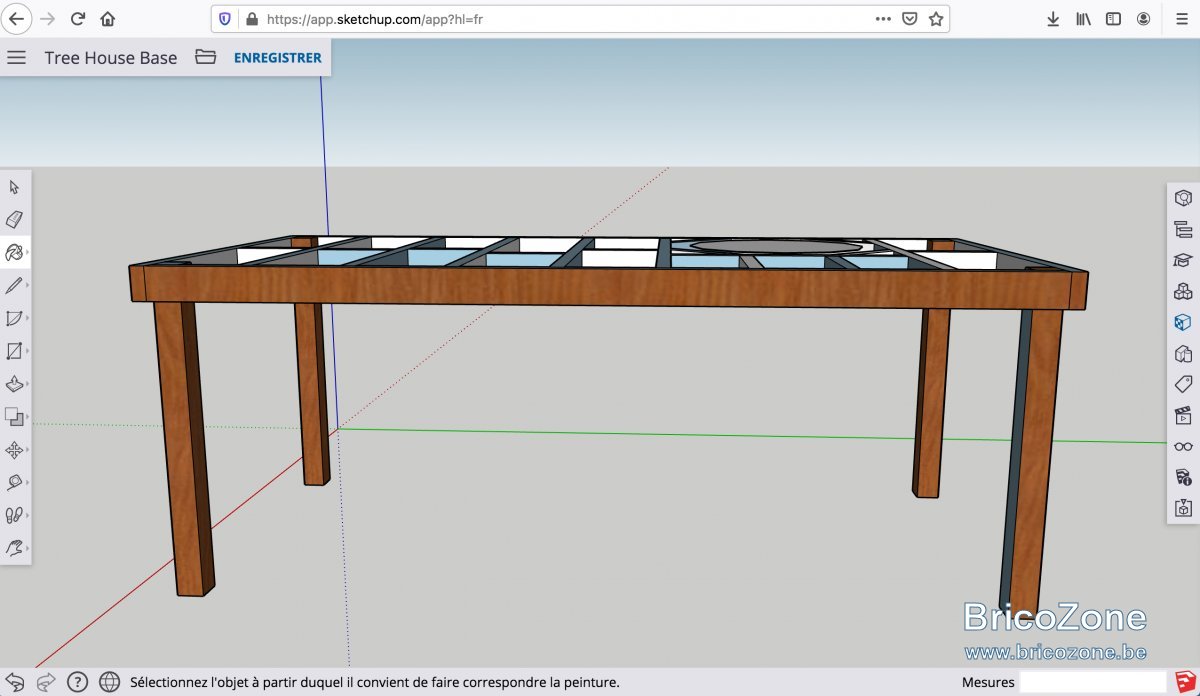Viewport: 1200px width, 696px height.
Task: Select the Arc drawing tool
Action: (x=14, y=319)
